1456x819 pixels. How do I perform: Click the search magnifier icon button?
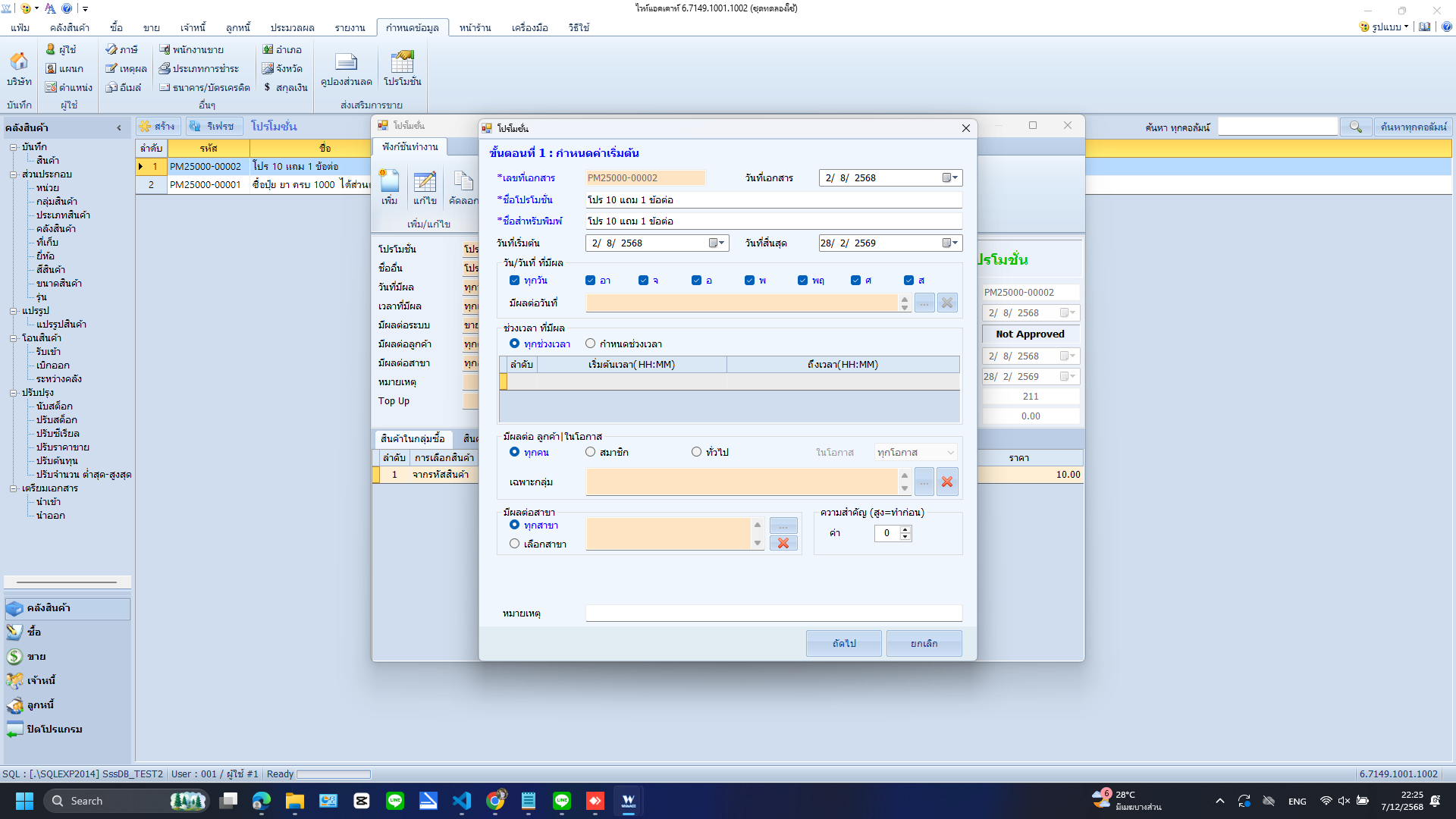[1355, 127]
